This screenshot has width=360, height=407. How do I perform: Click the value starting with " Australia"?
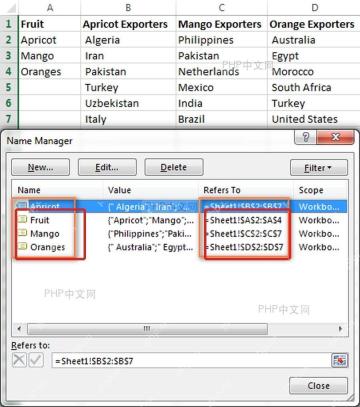pyautogui.click(x=151, y=247)
